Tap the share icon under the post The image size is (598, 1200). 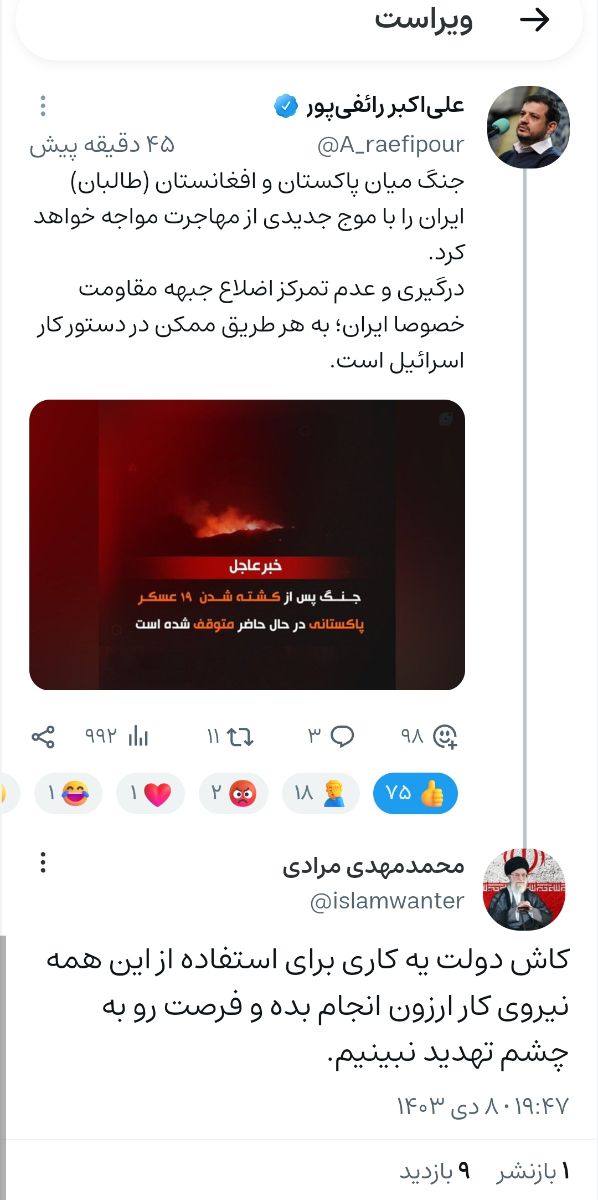point(43,737)
